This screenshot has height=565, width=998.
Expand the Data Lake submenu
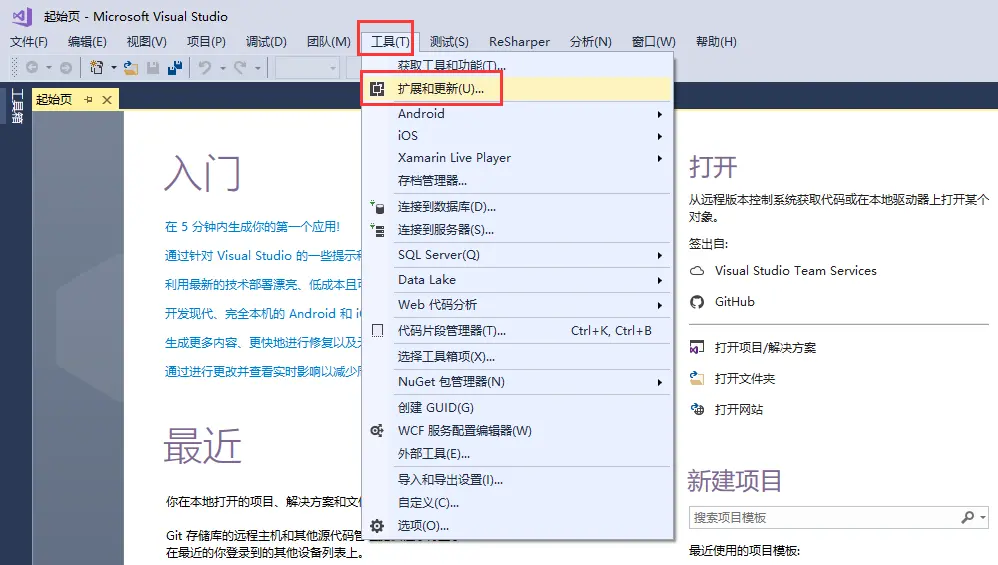(659, 281)
